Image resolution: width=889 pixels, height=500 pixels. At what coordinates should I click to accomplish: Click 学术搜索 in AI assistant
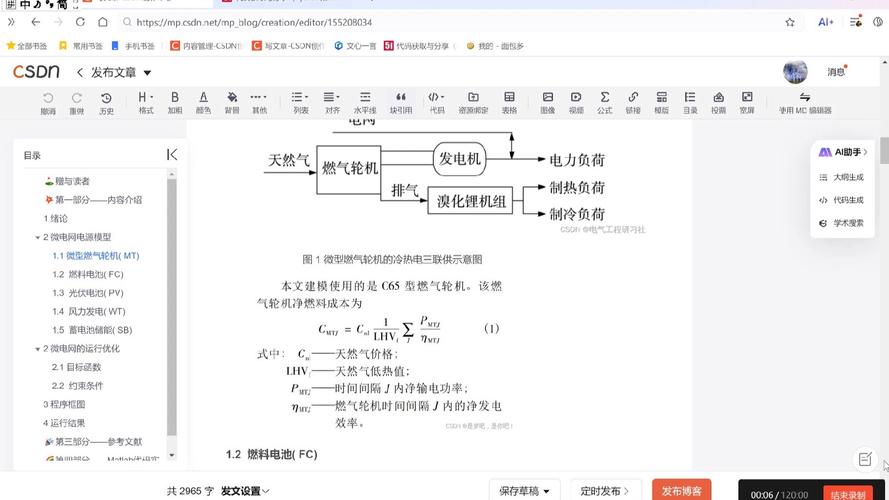pos(841,223)
